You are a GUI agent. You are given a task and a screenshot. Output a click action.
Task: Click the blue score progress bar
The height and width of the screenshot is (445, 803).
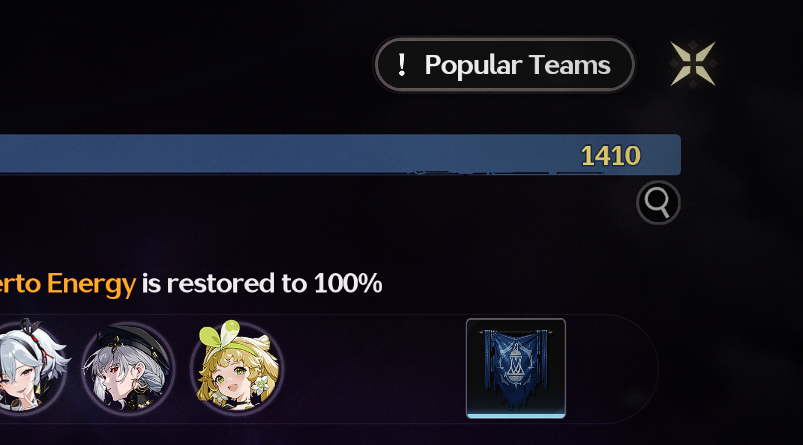340,155
